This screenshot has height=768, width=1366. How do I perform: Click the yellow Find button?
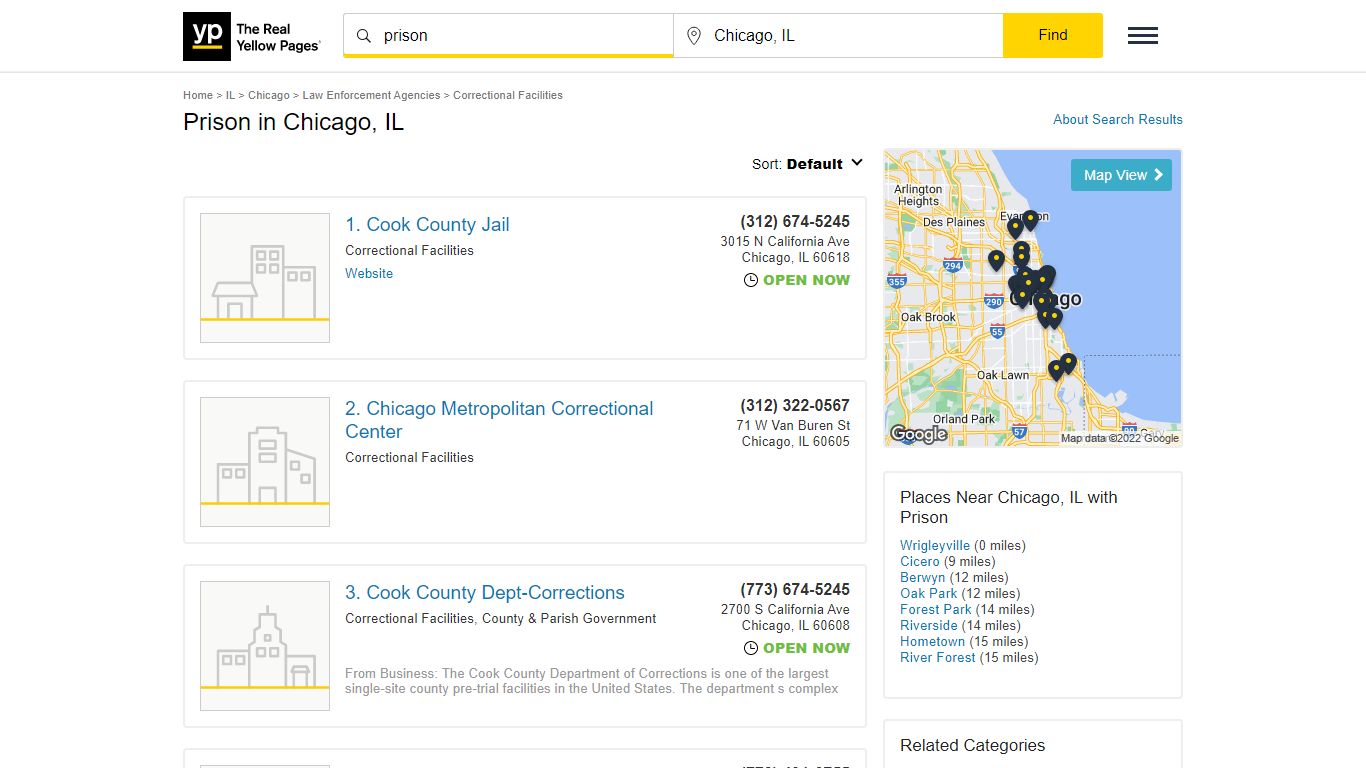coord(1053,35)
